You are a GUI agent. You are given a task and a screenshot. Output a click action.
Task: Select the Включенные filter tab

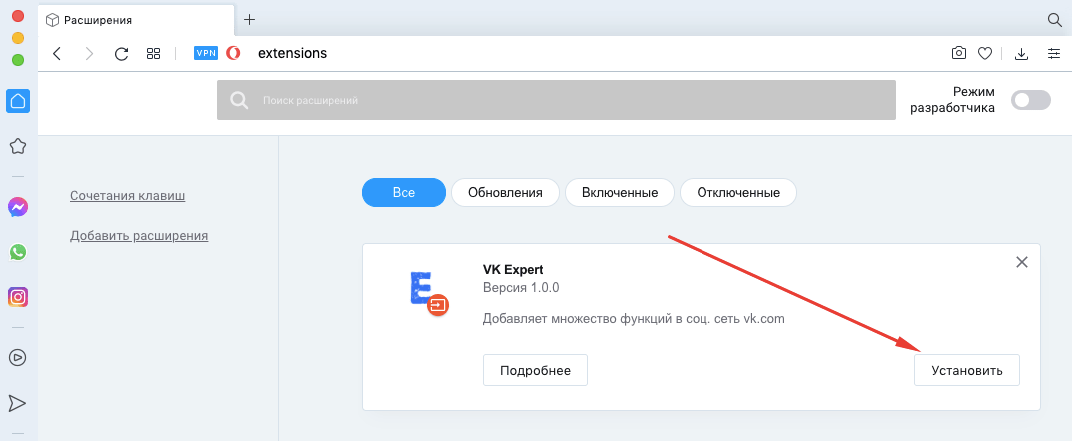[620, 193]
